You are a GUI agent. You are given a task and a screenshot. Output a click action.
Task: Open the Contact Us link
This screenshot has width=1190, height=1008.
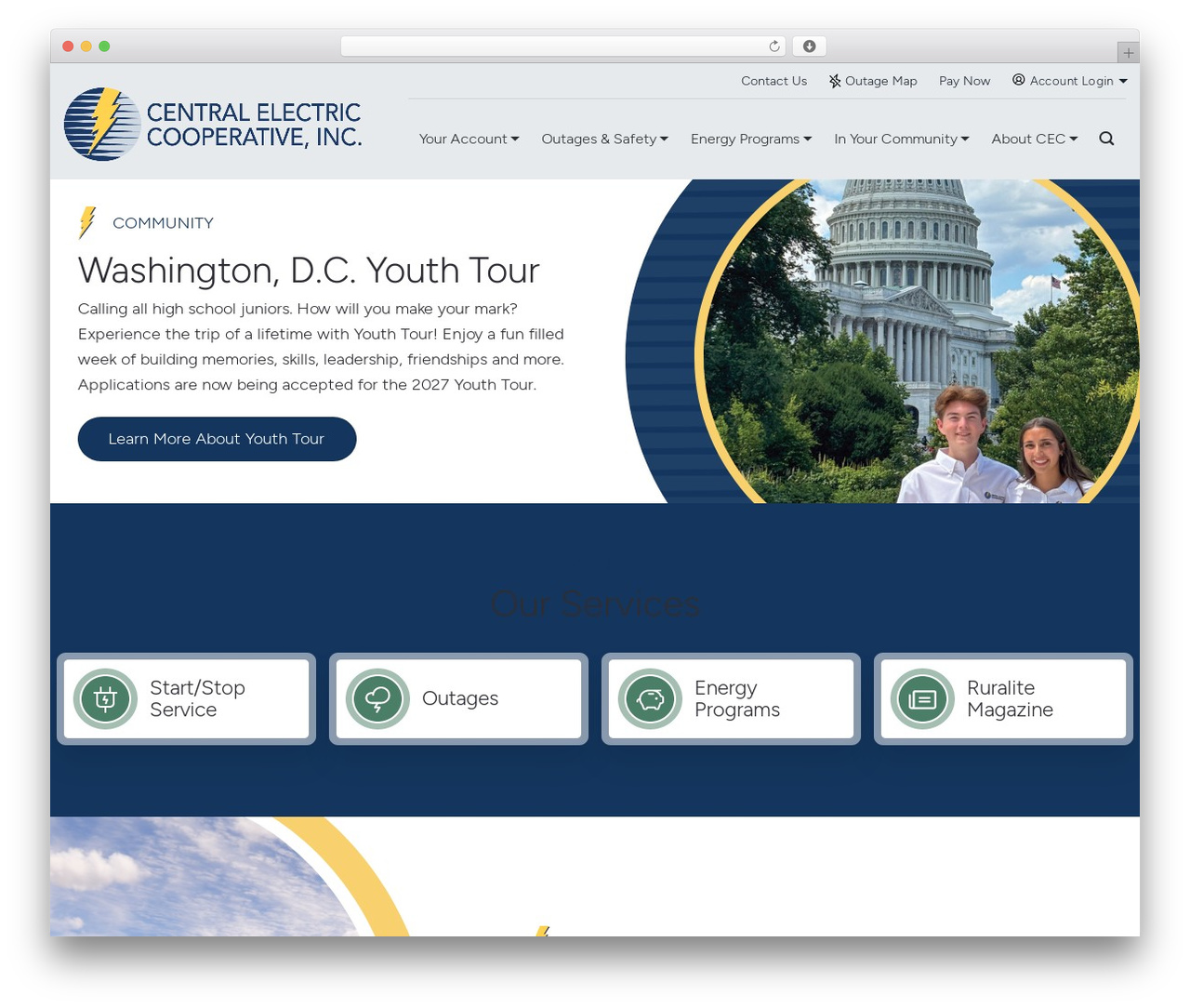[x=773, y=81]
